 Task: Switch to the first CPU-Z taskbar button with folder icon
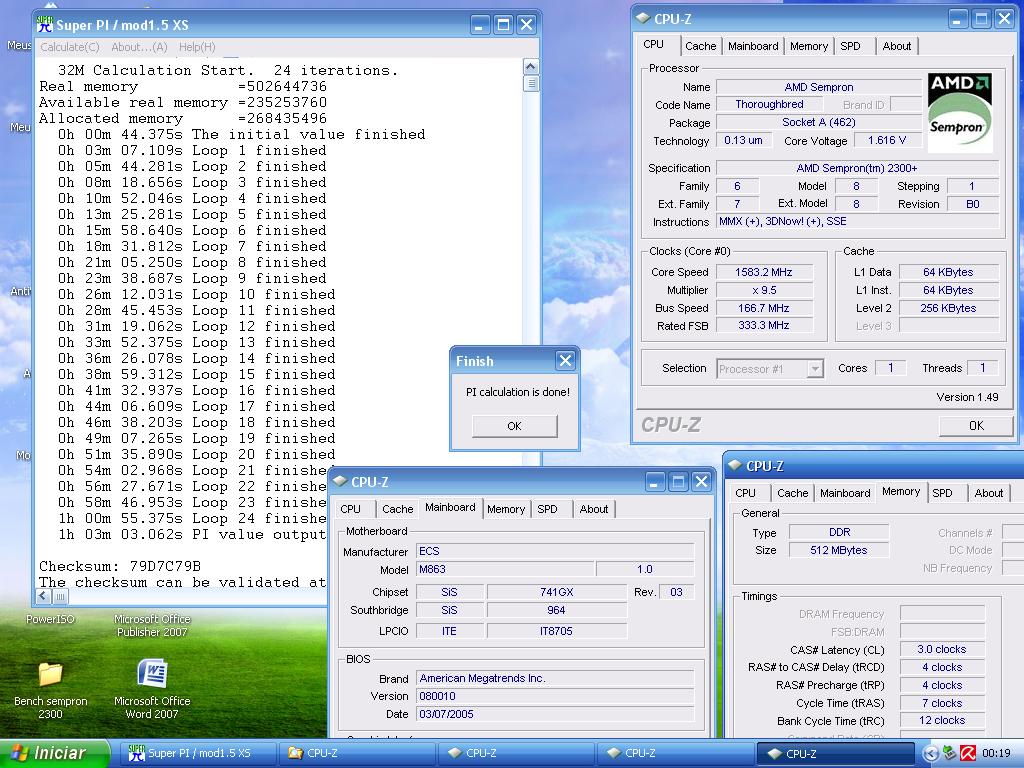point(356,753)
